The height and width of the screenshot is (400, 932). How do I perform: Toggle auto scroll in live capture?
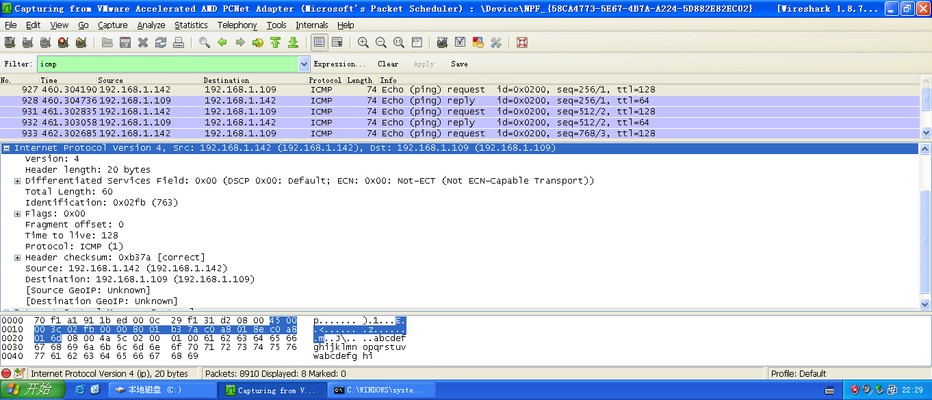tap(337, 43)
